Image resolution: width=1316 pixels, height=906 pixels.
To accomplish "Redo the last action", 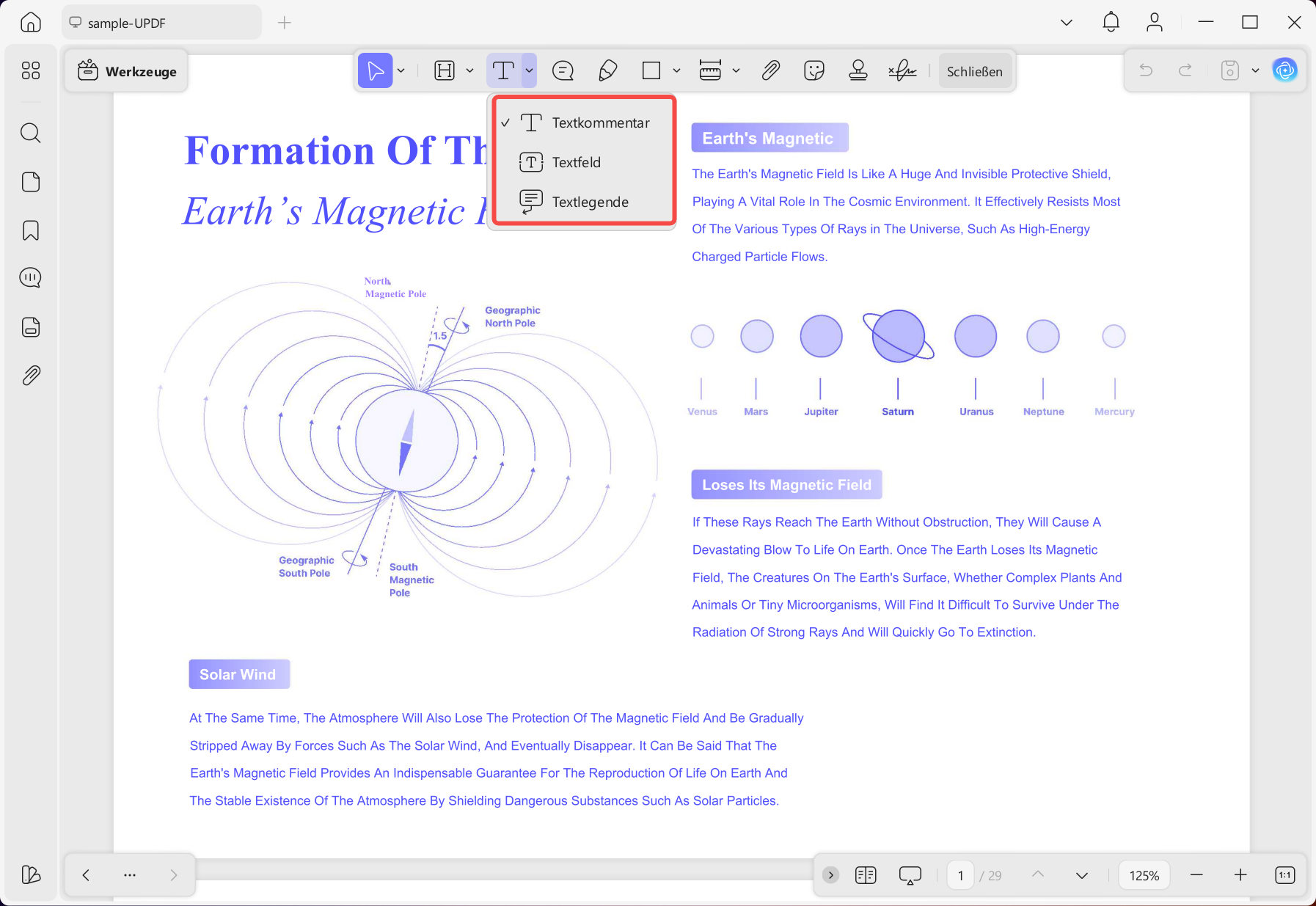I will 1185,70.
